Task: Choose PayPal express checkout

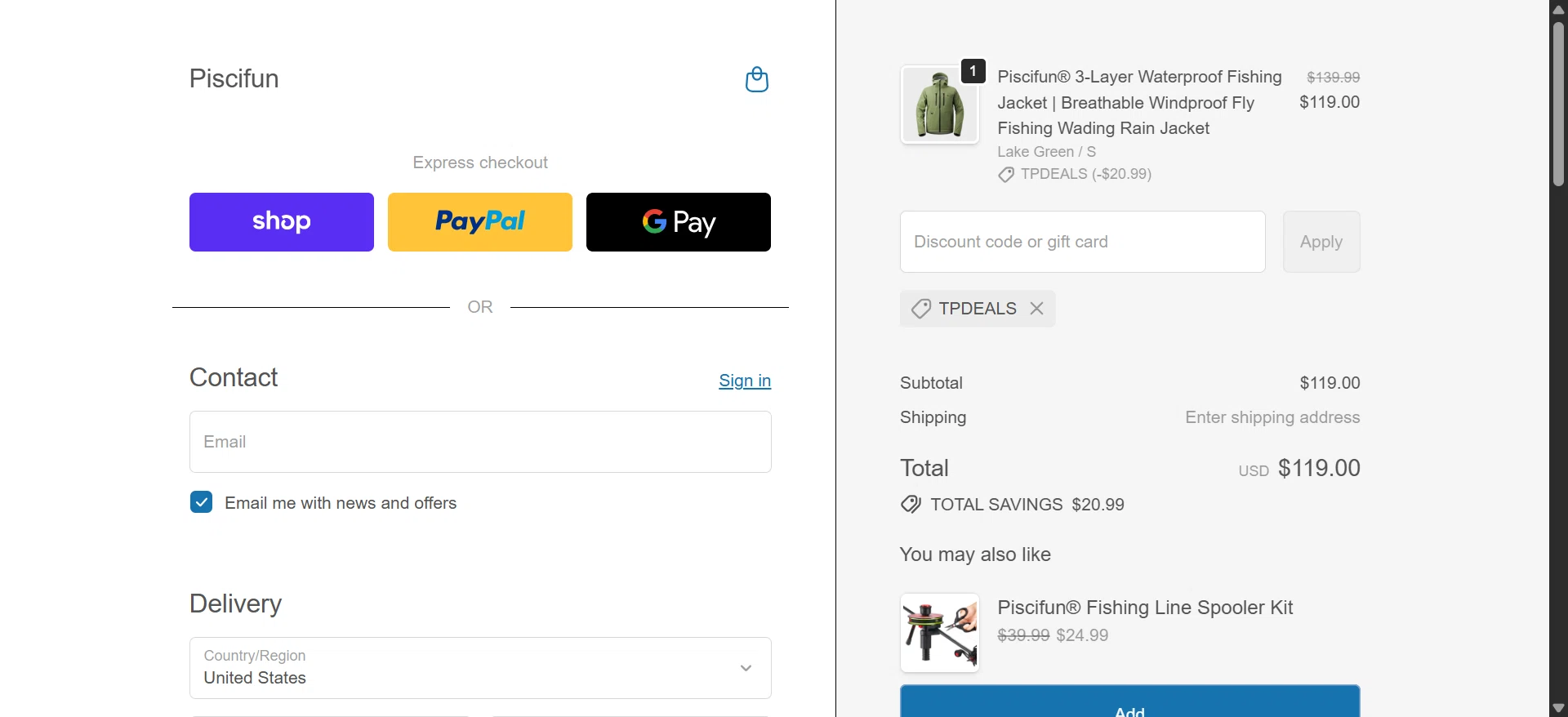Action: point(480,222)
